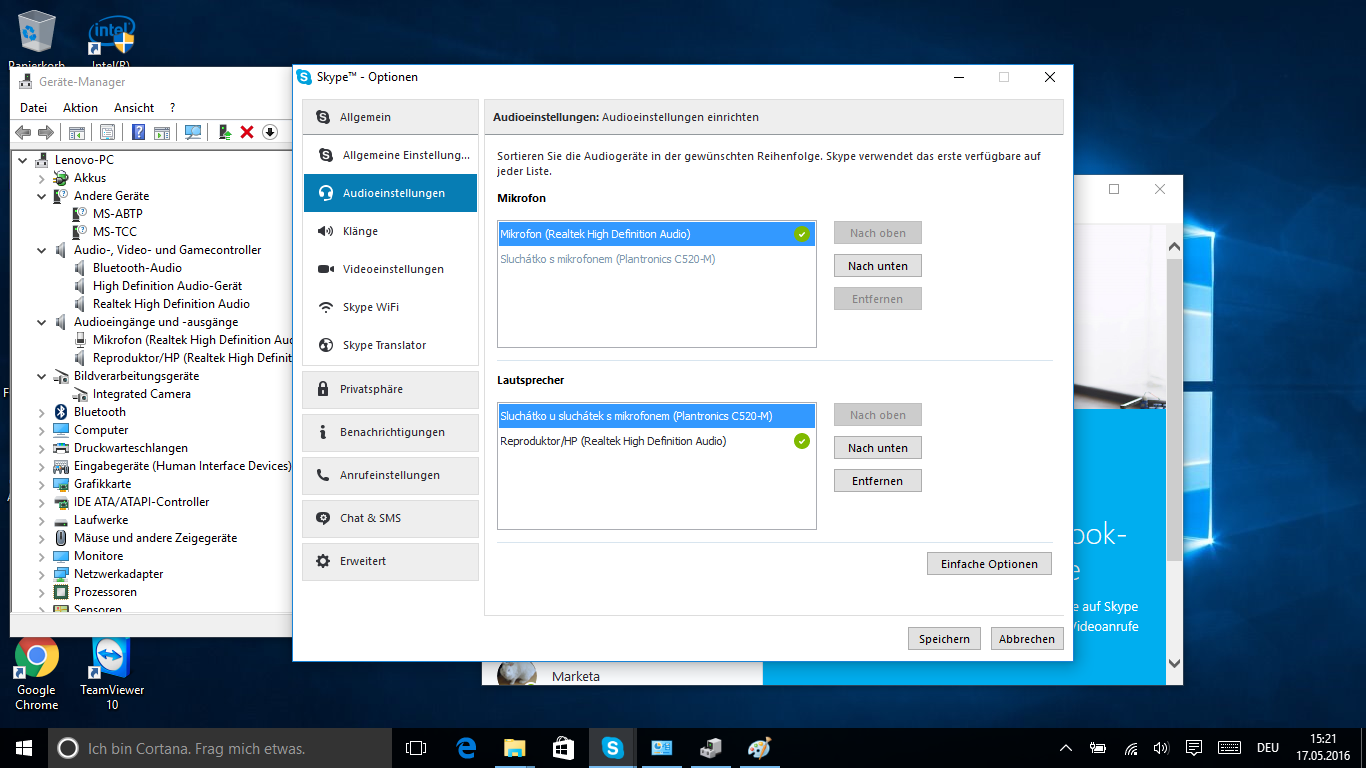
Task: Open Klänge in Skype options sidebar
Action: (x=391, y=231)
